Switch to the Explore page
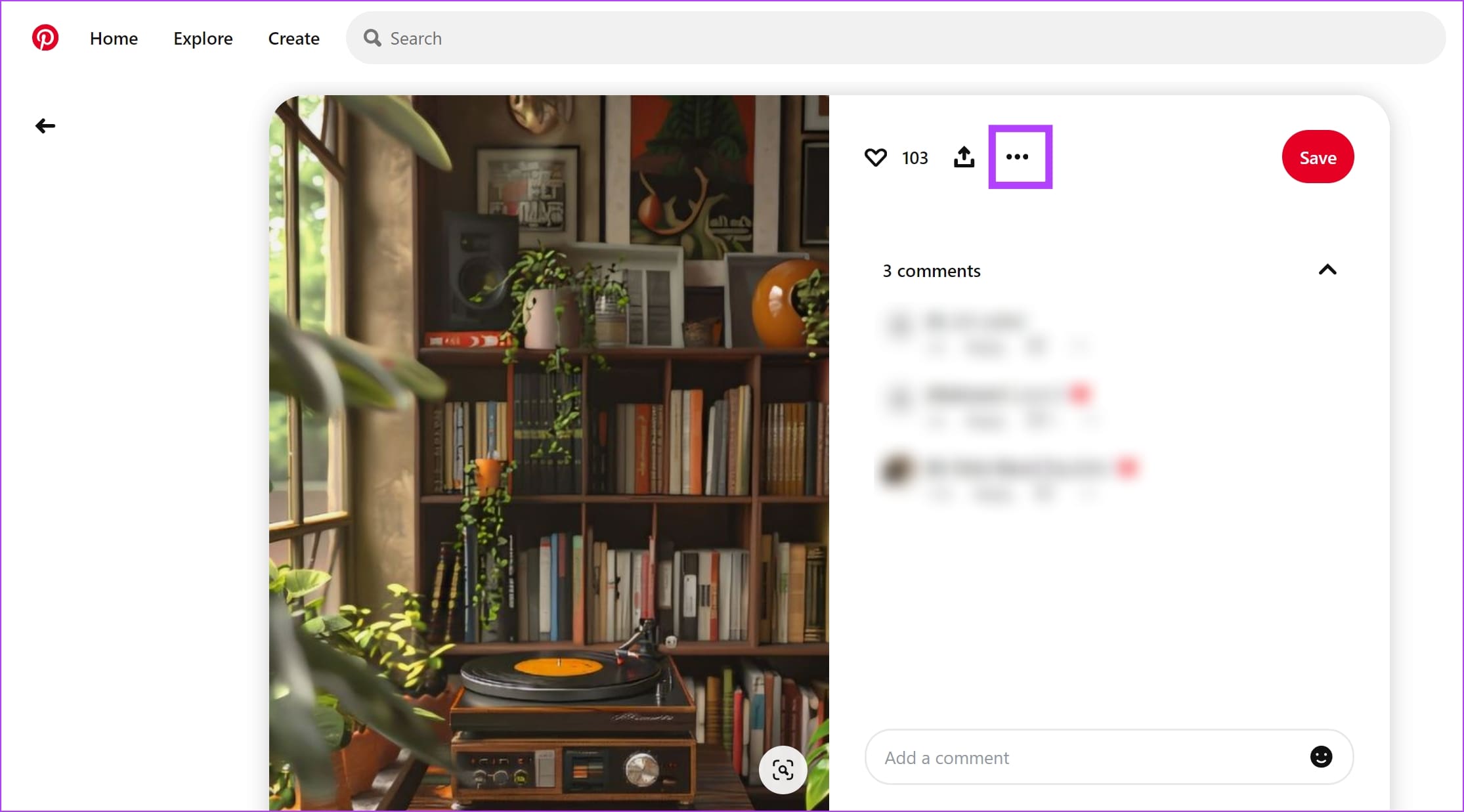1464x812 pixels. 203,38
